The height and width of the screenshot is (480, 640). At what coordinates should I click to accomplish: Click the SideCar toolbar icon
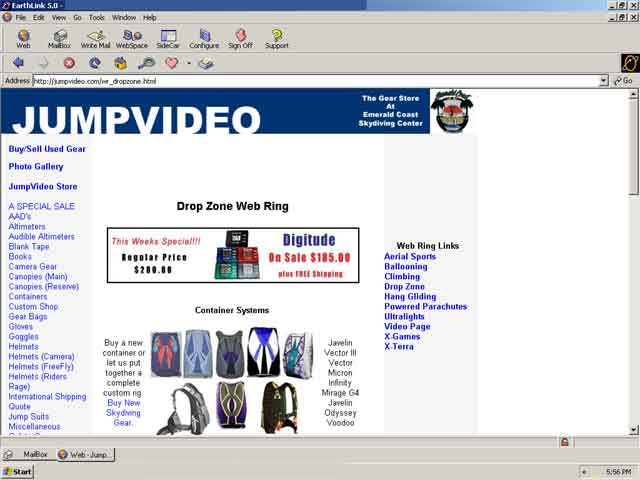click(168, 39)
